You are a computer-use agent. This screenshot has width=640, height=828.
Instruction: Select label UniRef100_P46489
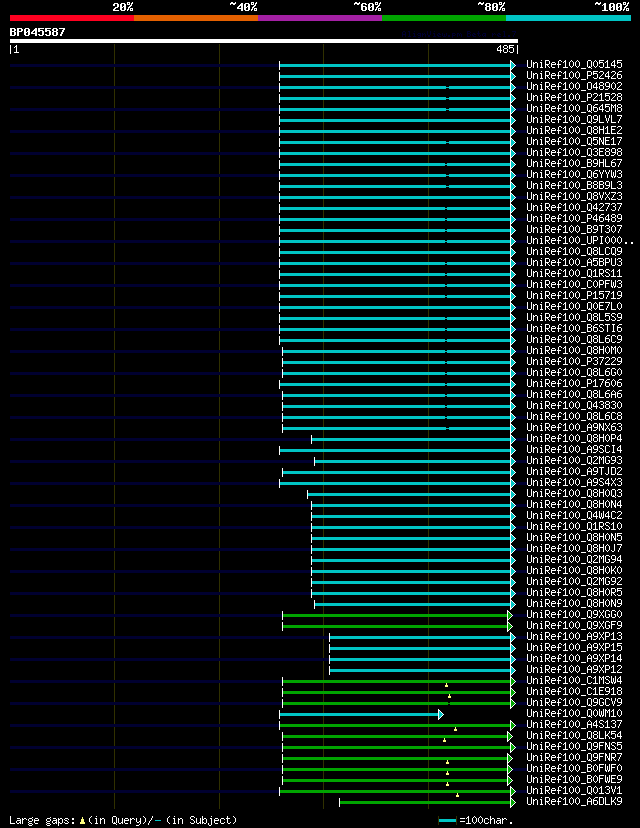click(x=574, y=218)
